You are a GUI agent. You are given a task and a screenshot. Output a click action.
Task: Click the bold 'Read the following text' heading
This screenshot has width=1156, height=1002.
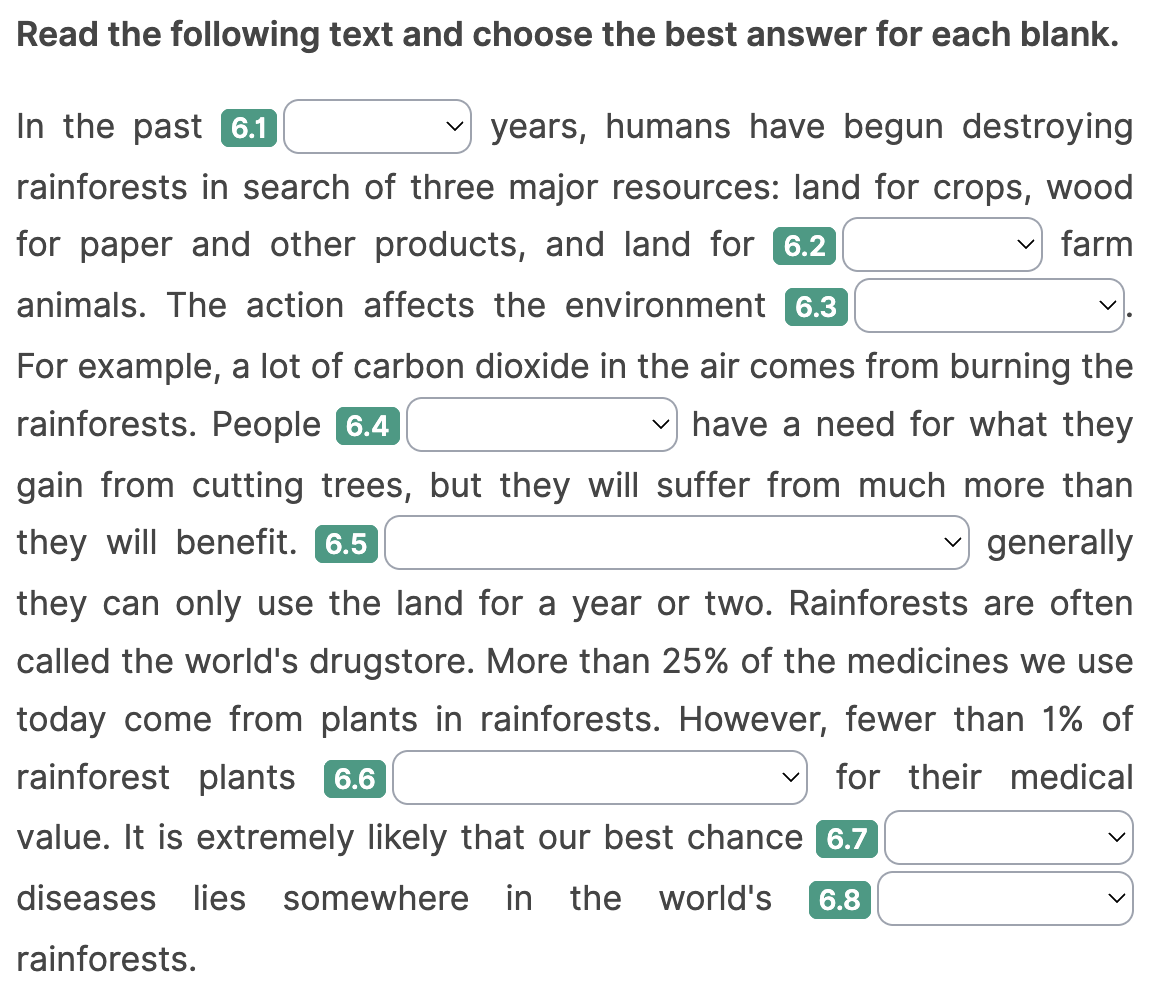click(x=567, y=36)
